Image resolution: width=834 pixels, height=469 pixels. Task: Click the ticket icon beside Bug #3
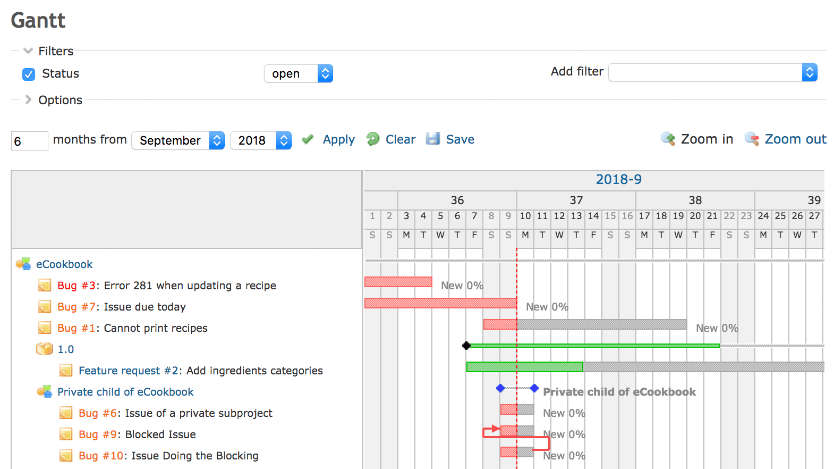[45, 286]
